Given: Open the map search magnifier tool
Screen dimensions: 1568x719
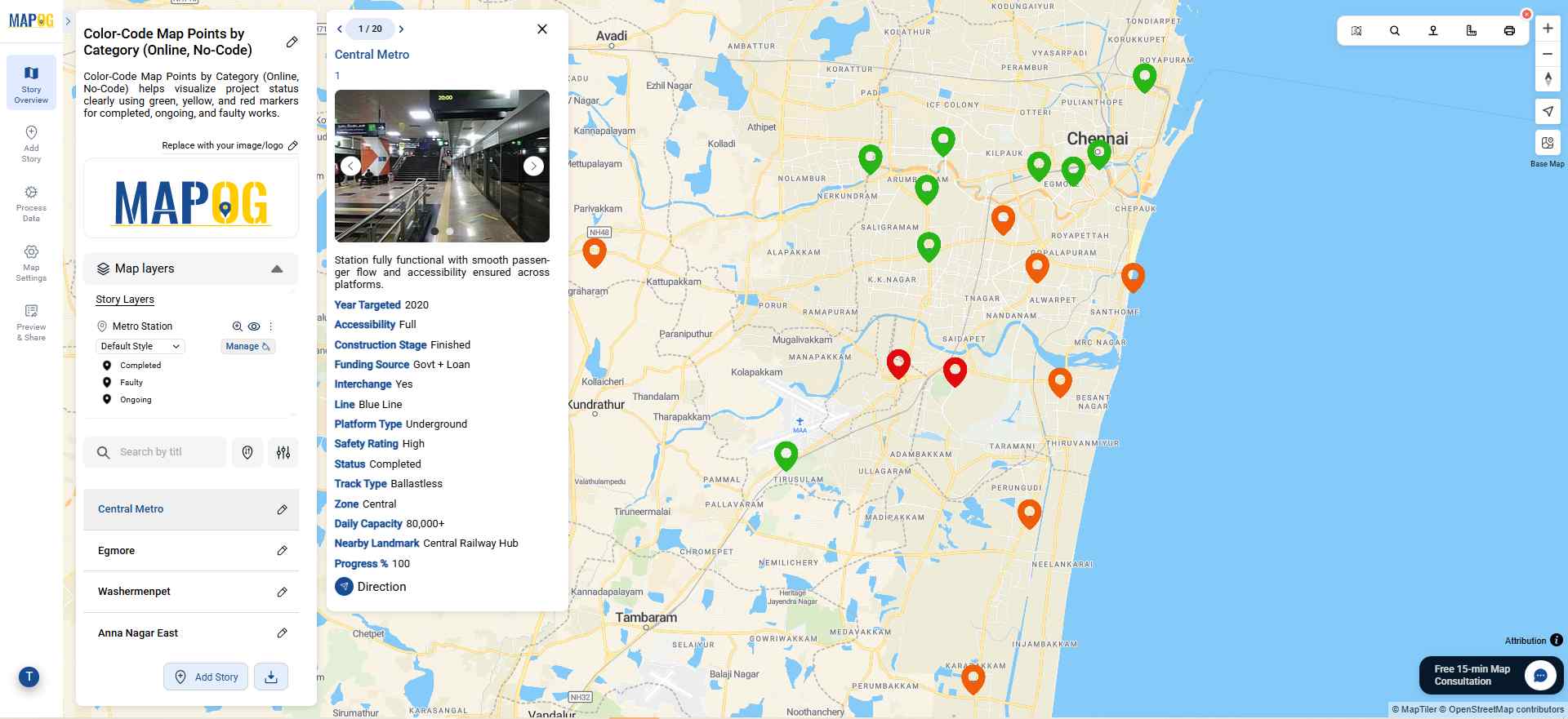Looking at the screenshot, I should point(1395,31).
